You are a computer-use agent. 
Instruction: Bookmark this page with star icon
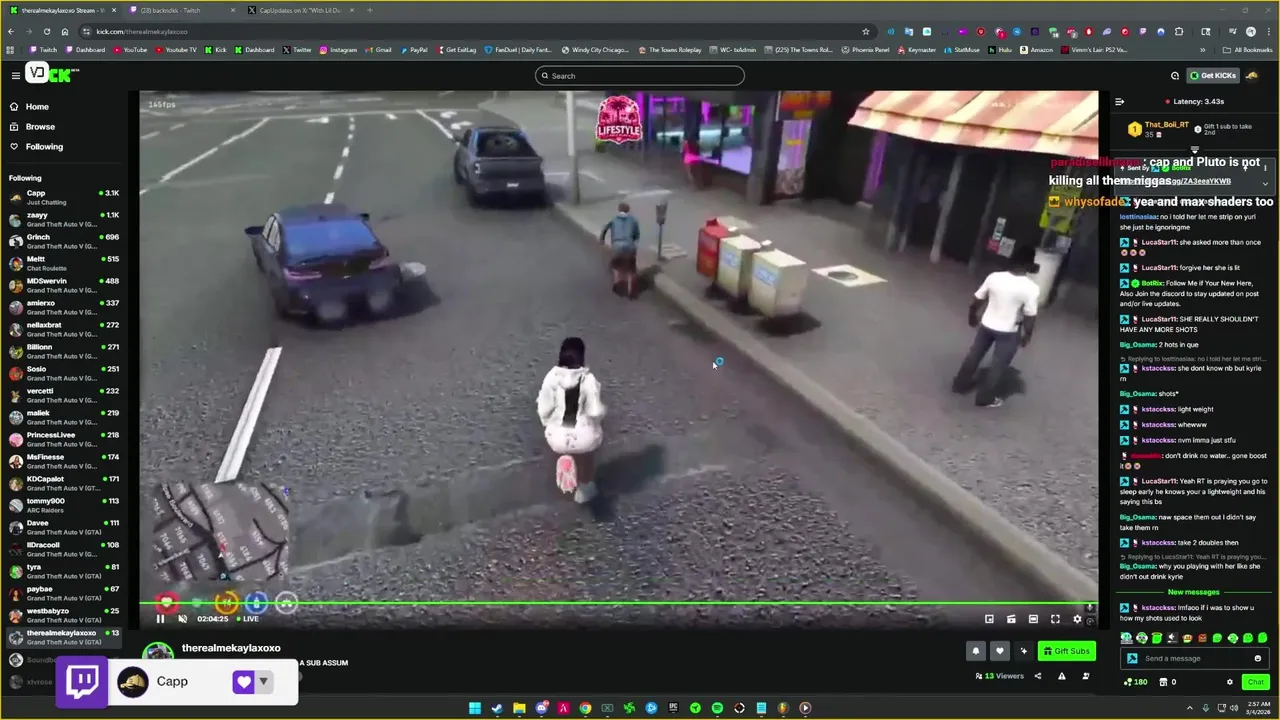pyautogui.click(x=865, y=31)
